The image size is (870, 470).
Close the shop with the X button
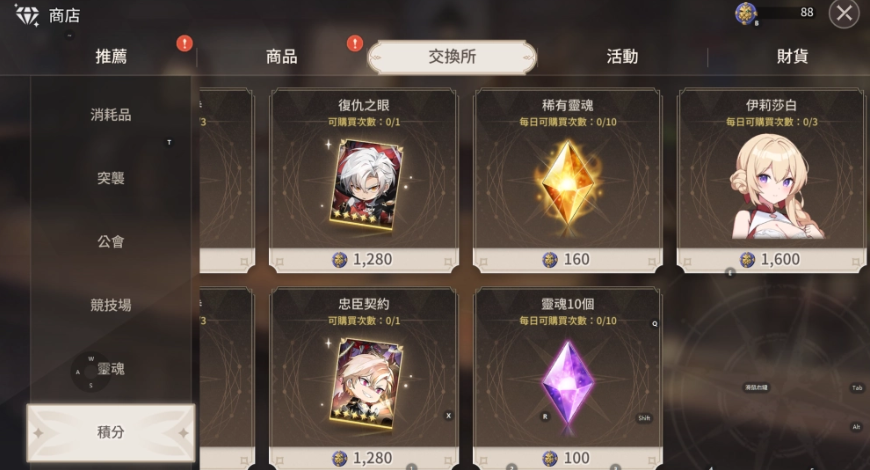[844, 13]
